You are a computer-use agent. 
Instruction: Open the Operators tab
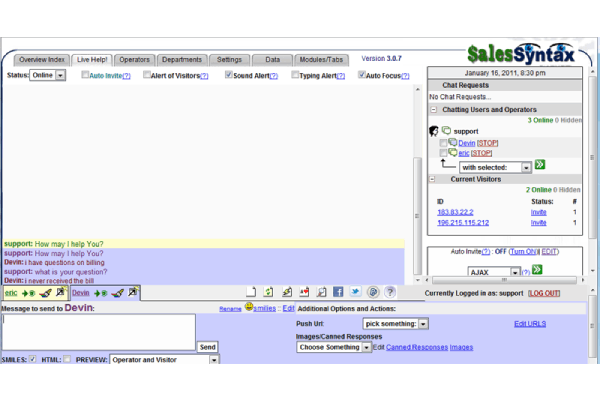pos(134,60)
